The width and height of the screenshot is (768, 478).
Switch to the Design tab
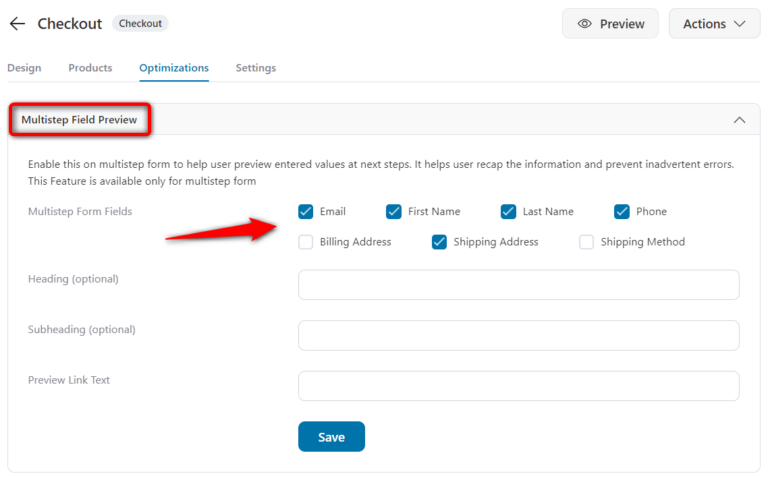[24, 68]
